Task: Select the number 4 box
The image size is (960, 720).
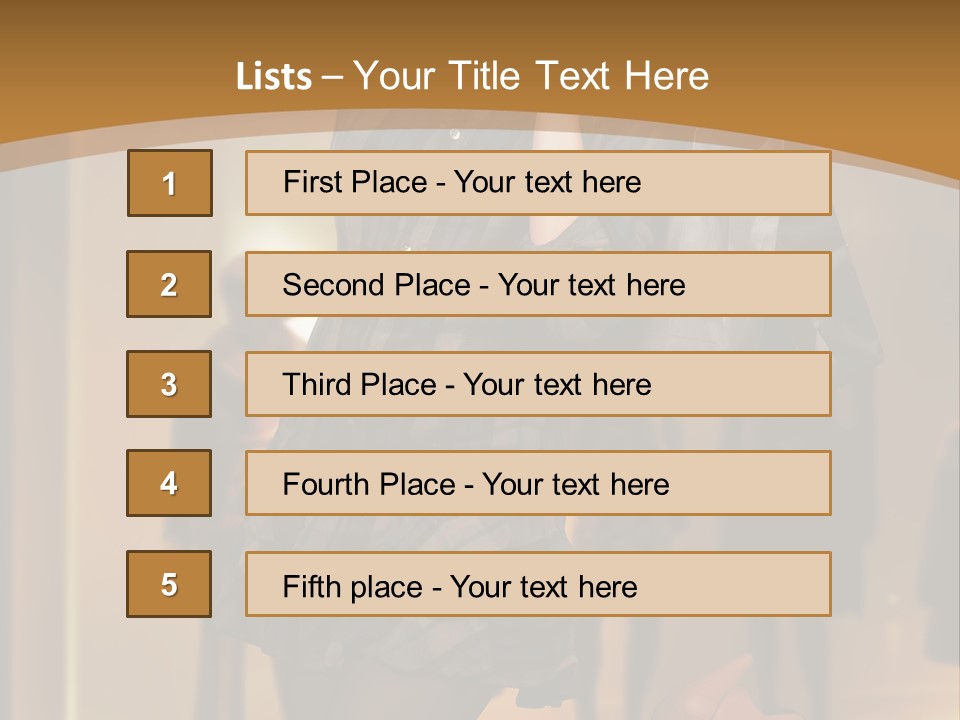Action: (x=169, y=483)
